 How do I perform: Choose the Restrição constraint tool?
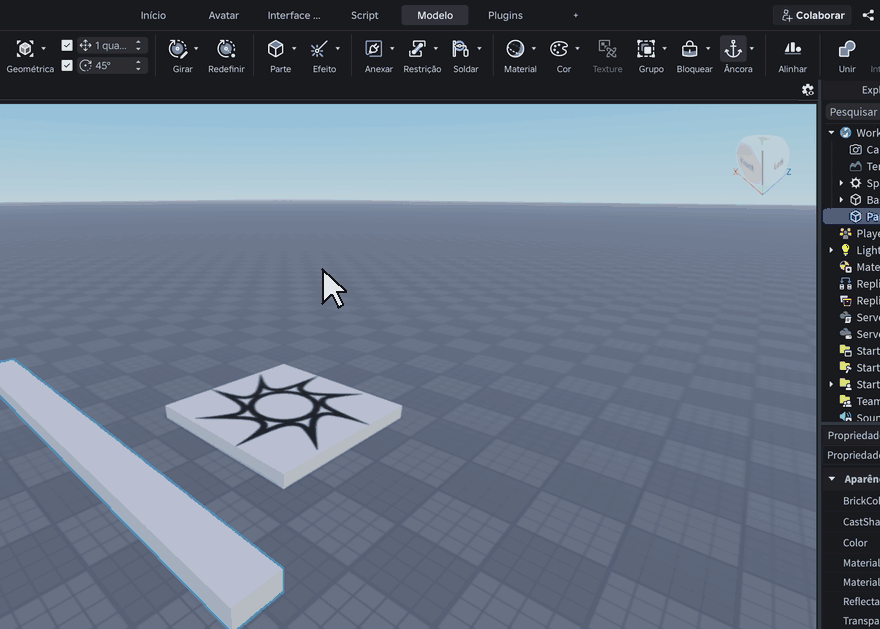(417, 49)
